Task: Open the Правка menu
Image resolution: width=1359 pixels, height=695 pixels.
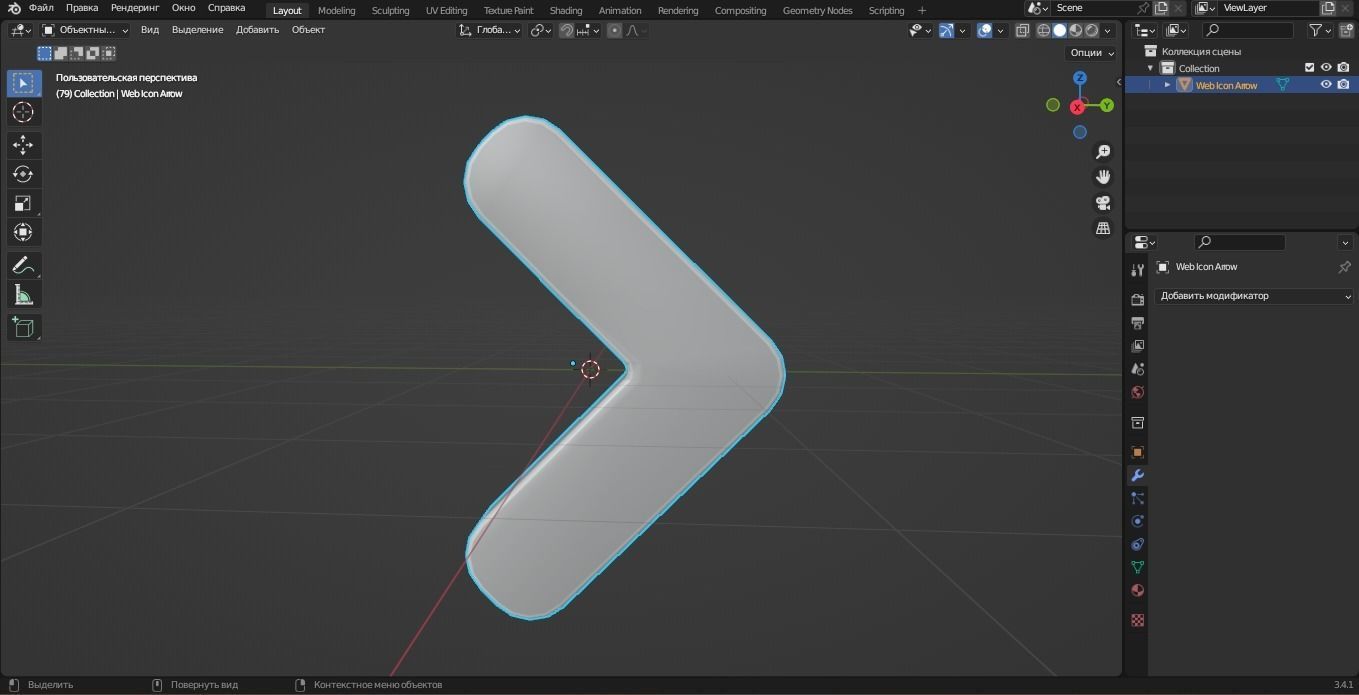Action: [x=82, y=8]
